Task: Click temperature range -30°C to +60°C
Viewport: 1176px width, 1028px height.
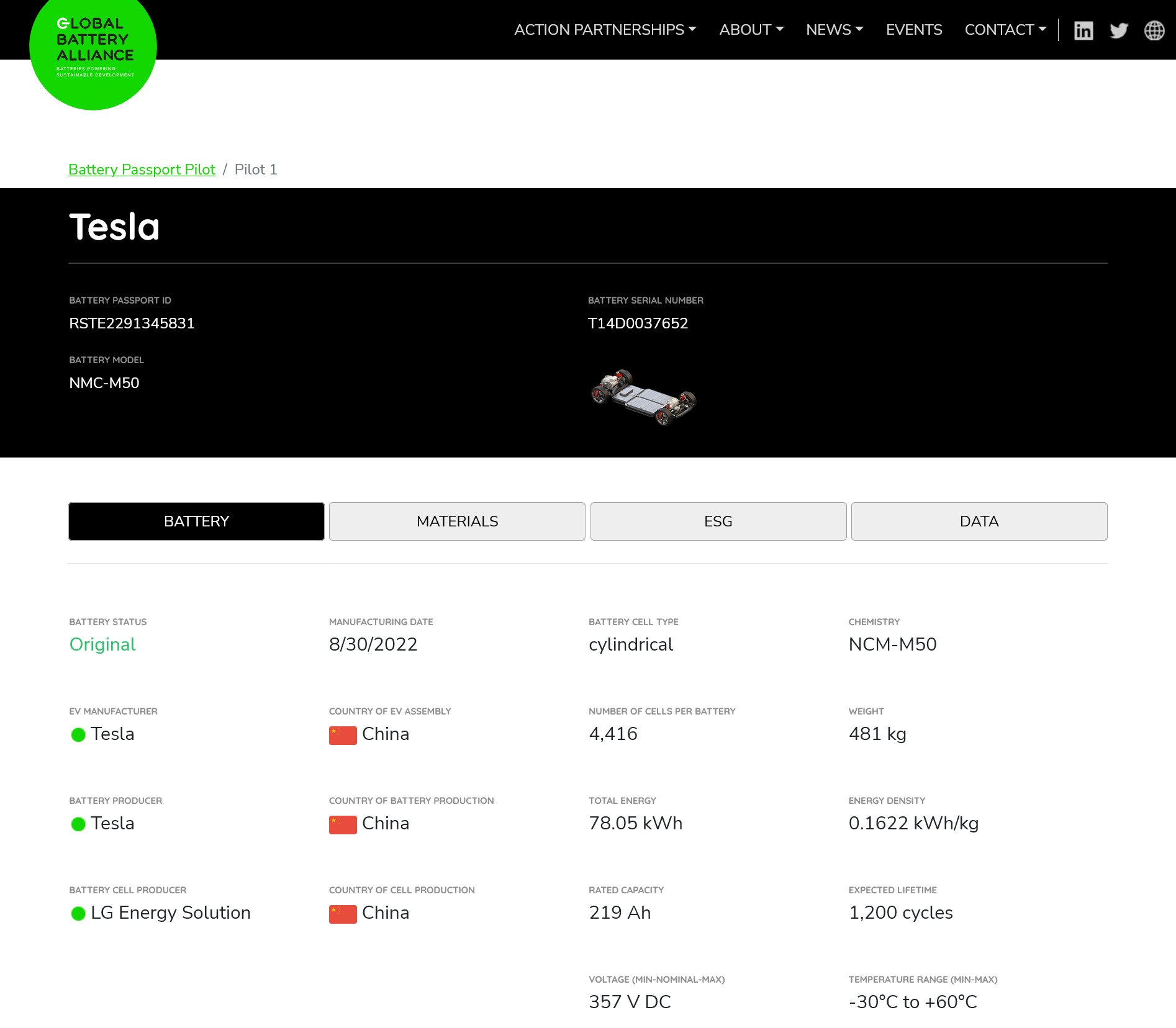Action: (x=913, y=1002)
